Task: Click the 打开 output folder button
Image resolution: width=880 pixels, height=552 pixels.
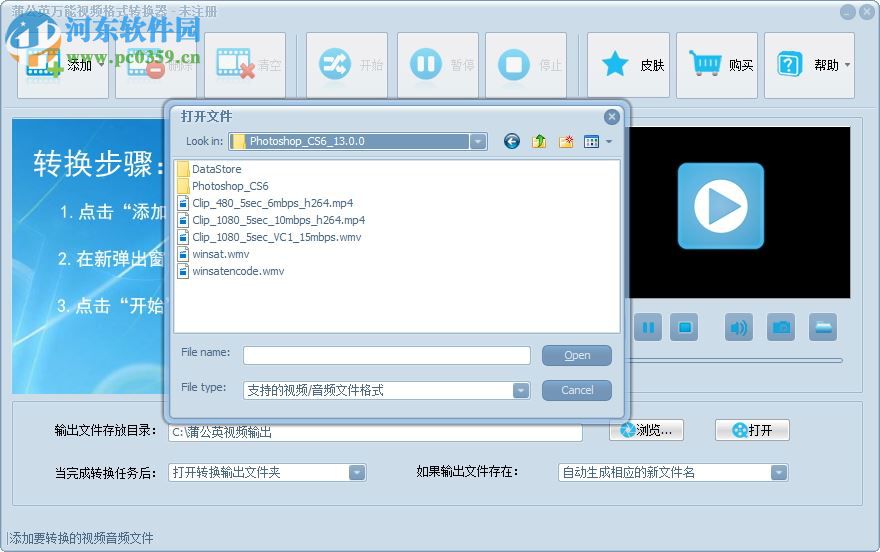Action: [752, 430]
